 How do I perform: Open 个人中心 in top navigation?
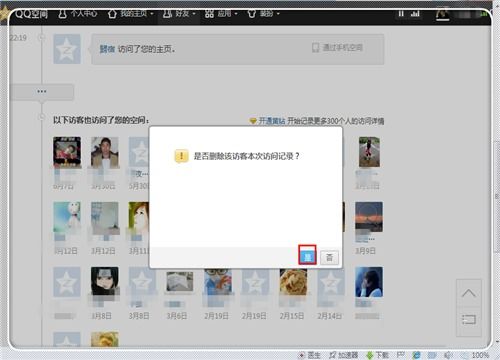(78, 14)
